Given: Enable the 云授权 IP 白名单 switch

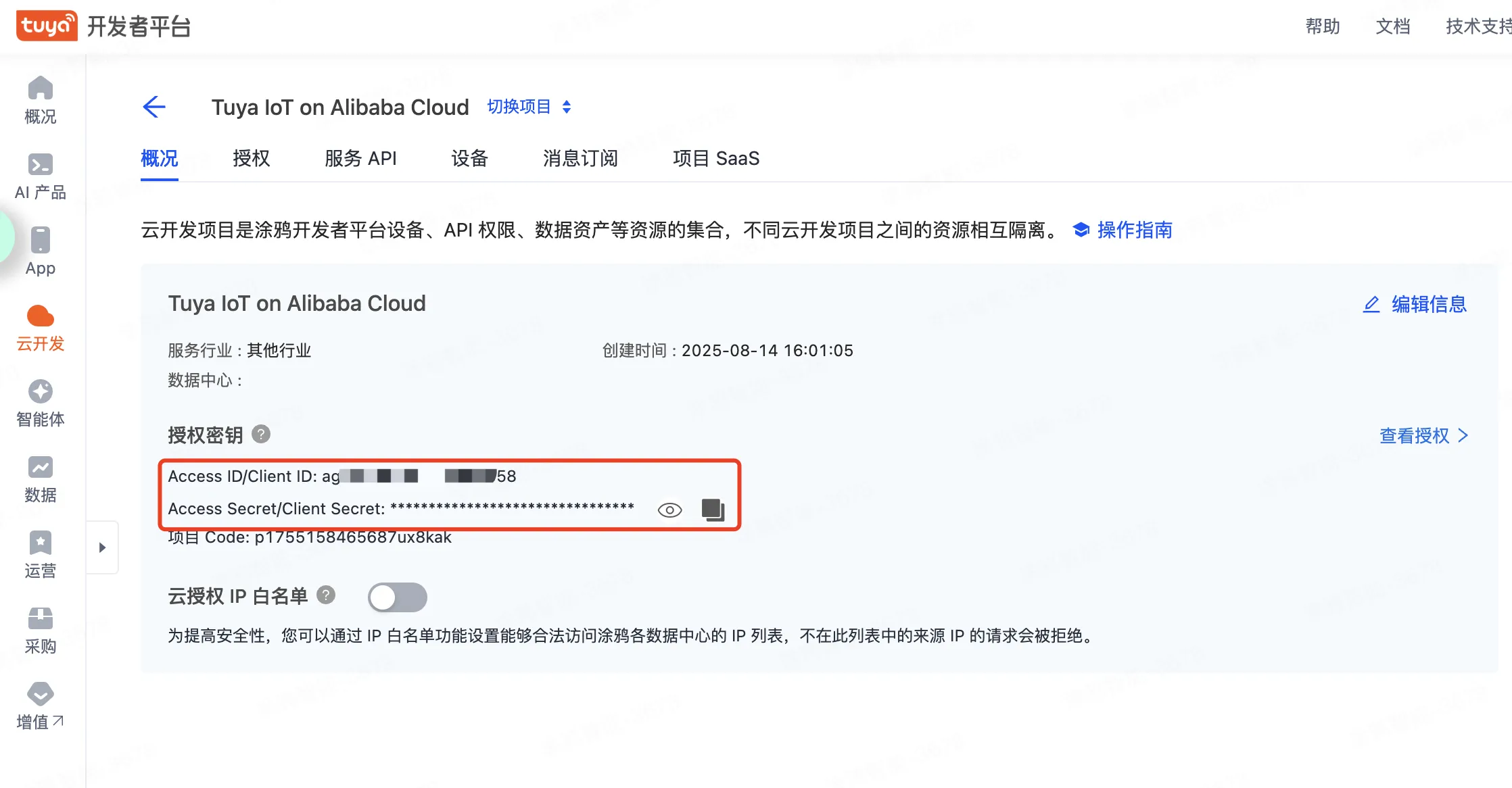Looking at the screenshot, I should click(x=398, y=597).
